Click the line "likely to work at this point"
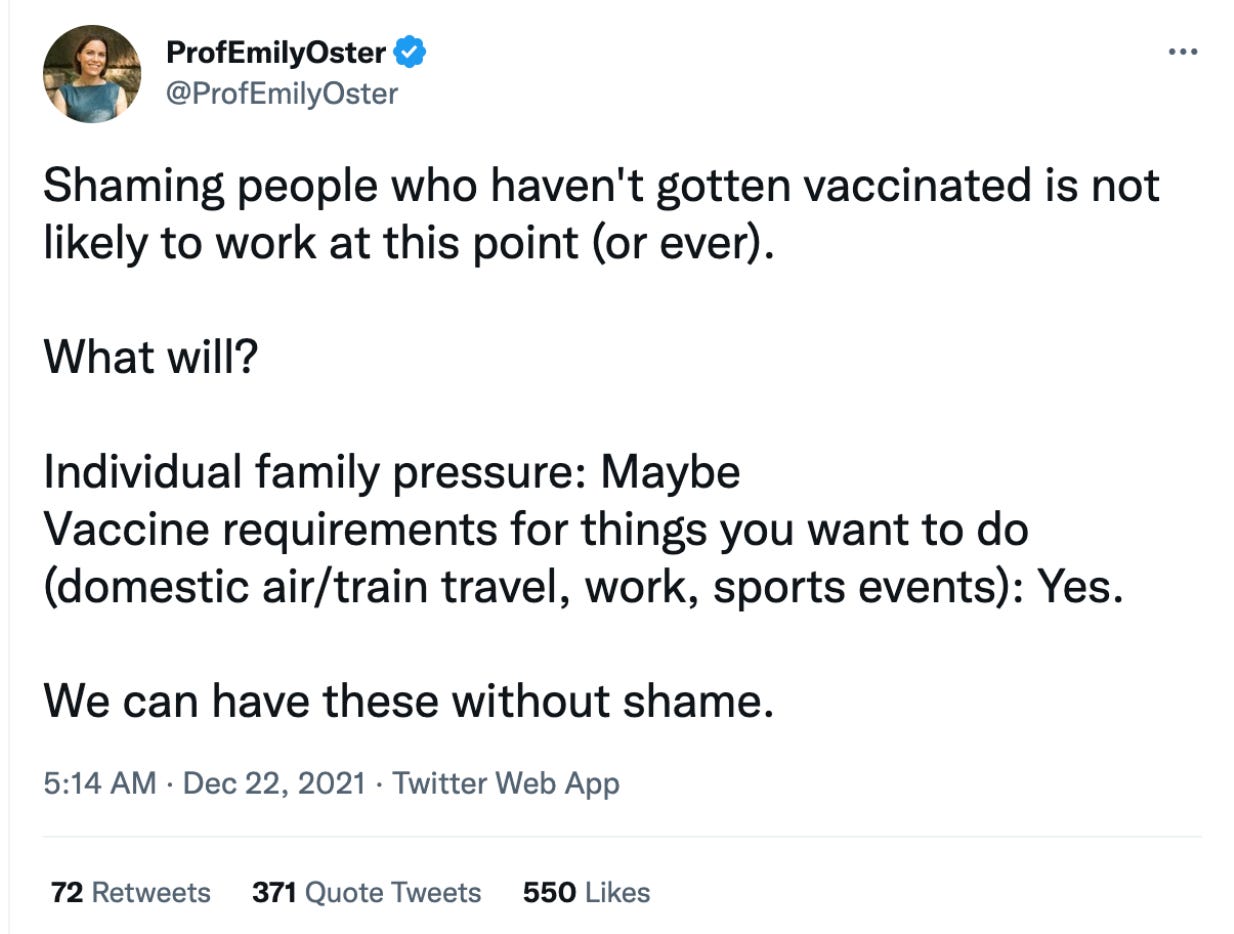Viewport: 1234px width, 934px height. pyautogui.click(x=408, y=243)
